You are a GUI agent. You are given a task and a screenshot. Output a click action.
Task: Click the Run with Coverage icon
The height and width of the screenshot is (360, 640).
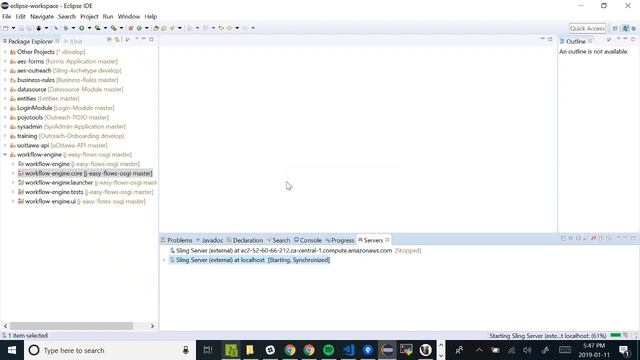98,28
